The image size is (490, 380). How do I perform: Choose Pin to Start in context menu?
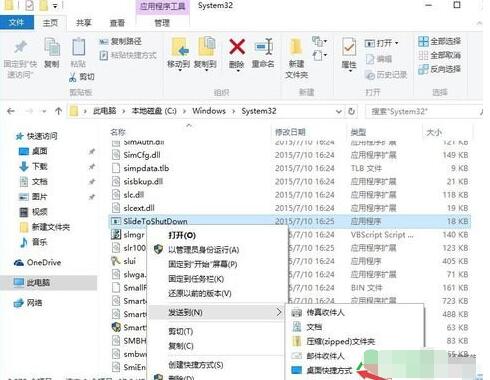click(203, 265)
